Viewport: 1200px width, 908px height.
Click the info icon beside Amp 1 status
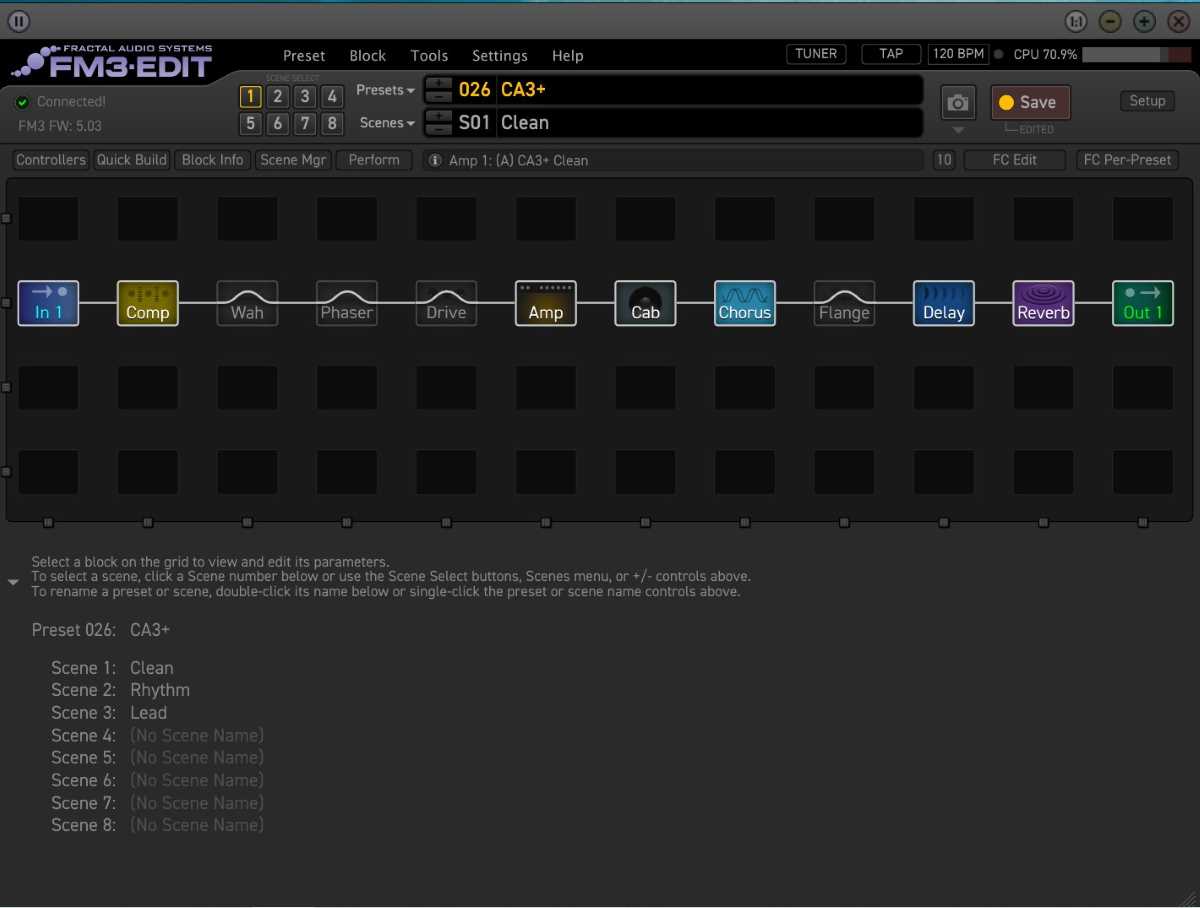[x=435, y=160]
